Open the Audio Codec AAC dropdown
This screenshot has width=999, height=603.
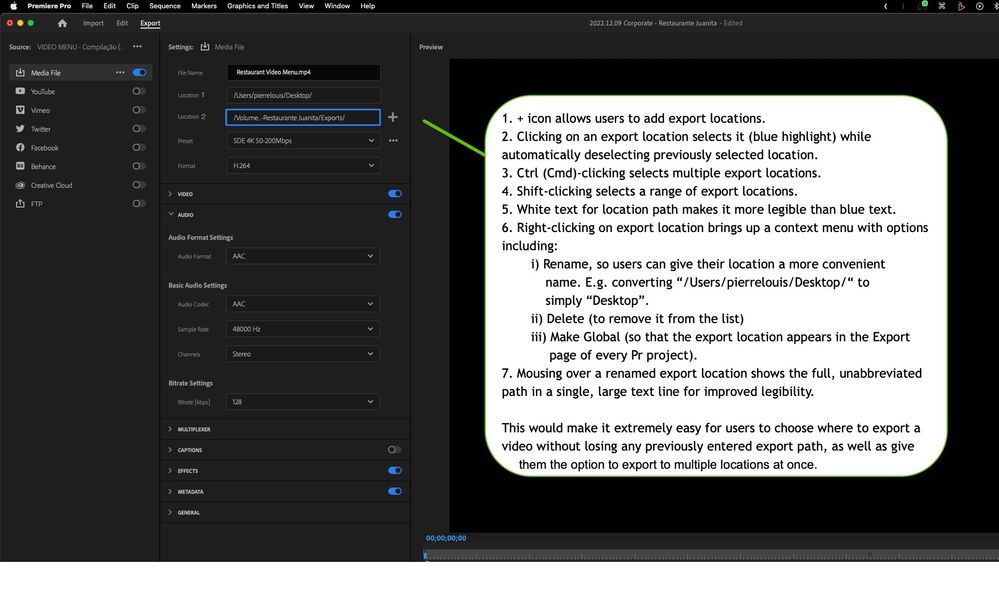pos(303,304)
